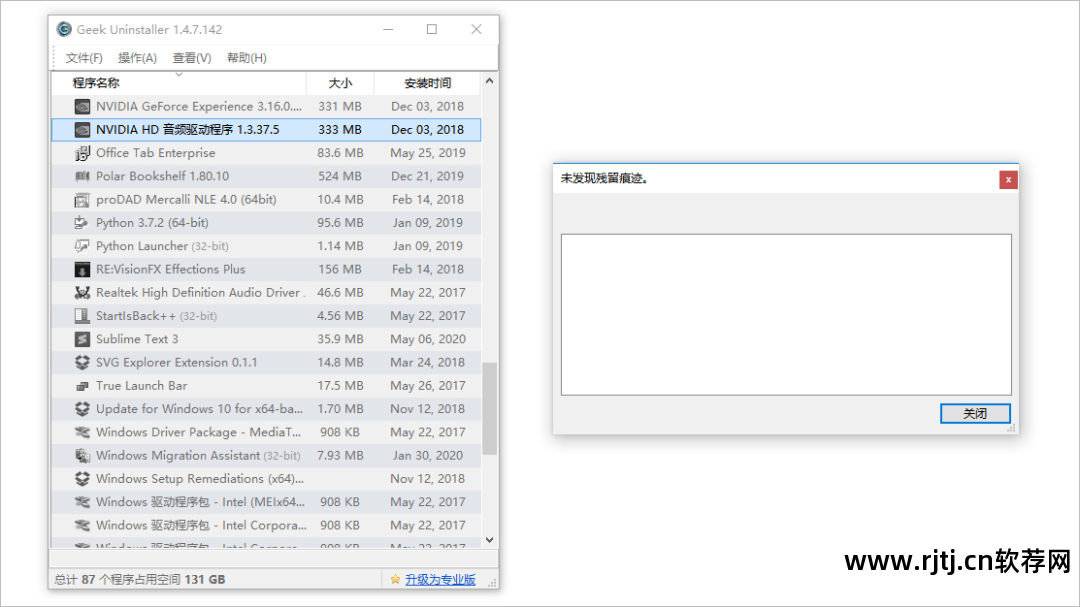Open the 文件(F) menu
The width and height of the screenshot is (1080, 607).
coord(84,58)
